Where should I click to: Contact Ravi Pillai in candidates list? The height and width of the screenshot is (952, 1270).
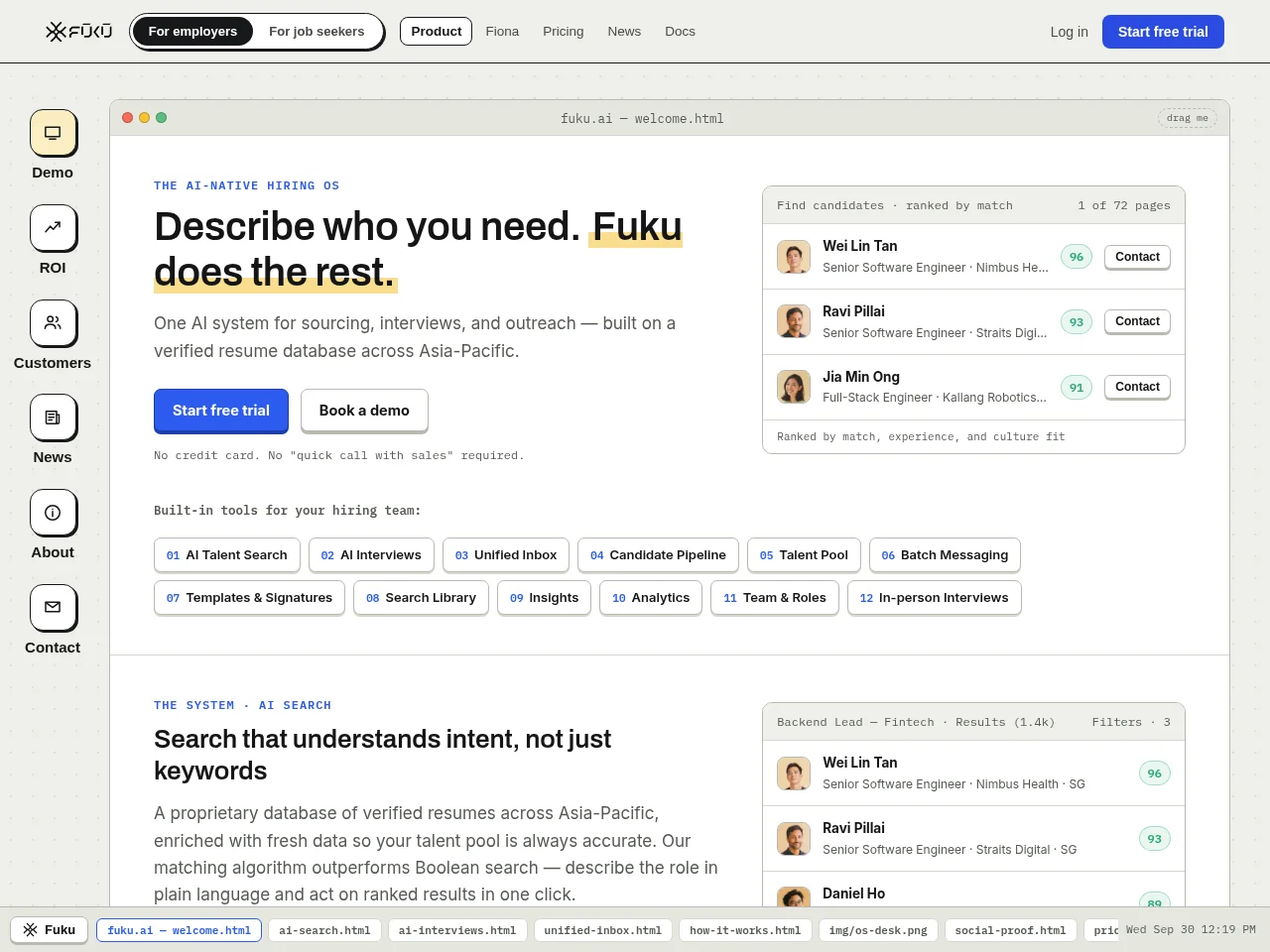coord(1137,321)
